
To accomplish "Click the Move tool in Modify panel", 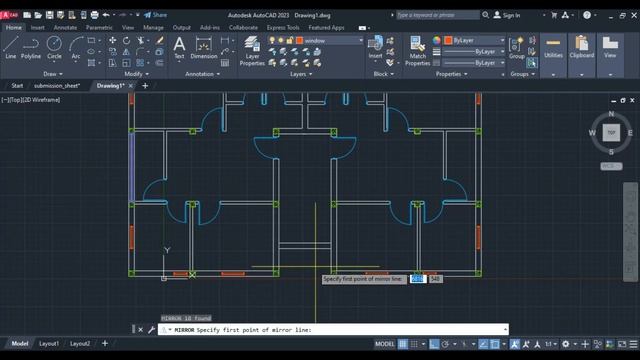I will (112, 40).
